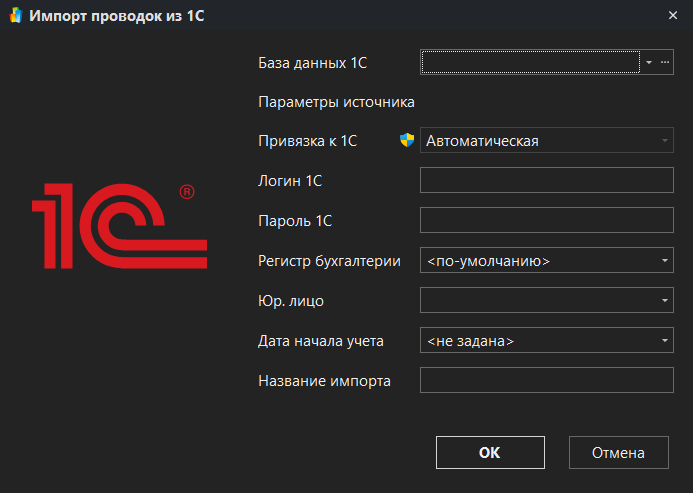Screen dimensions: 693x493
Task: Close the Импорт проводок из 1С dialog
Action: tap(673, 15)
